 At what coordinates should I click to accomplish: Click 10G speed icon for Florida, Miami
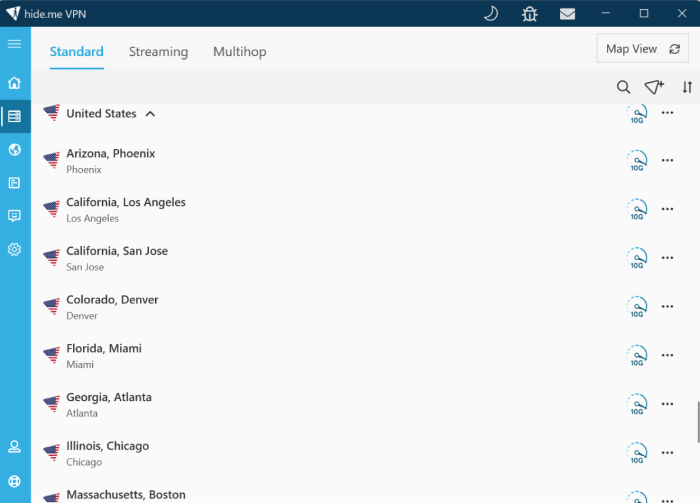tap(637, 355)
